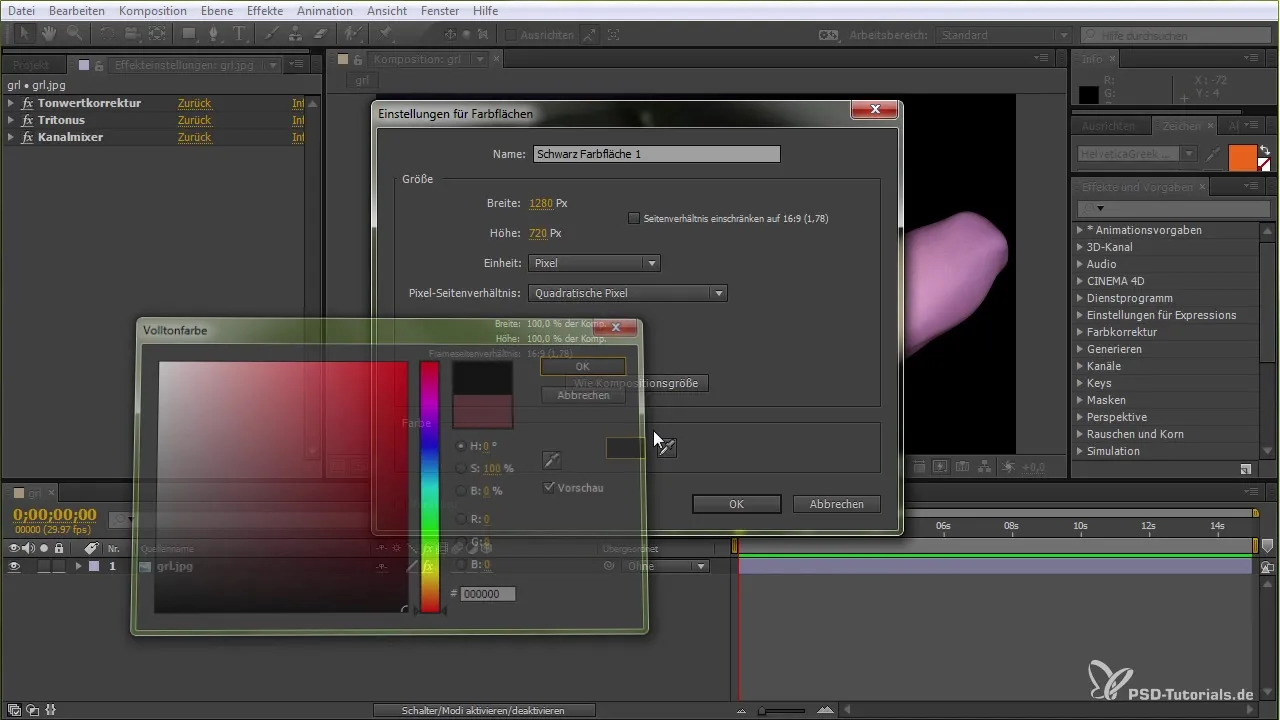Click the orange fill color swatch in Zeichen
The width and height of the screenshot is (1280, 720).
(1242, 157)
